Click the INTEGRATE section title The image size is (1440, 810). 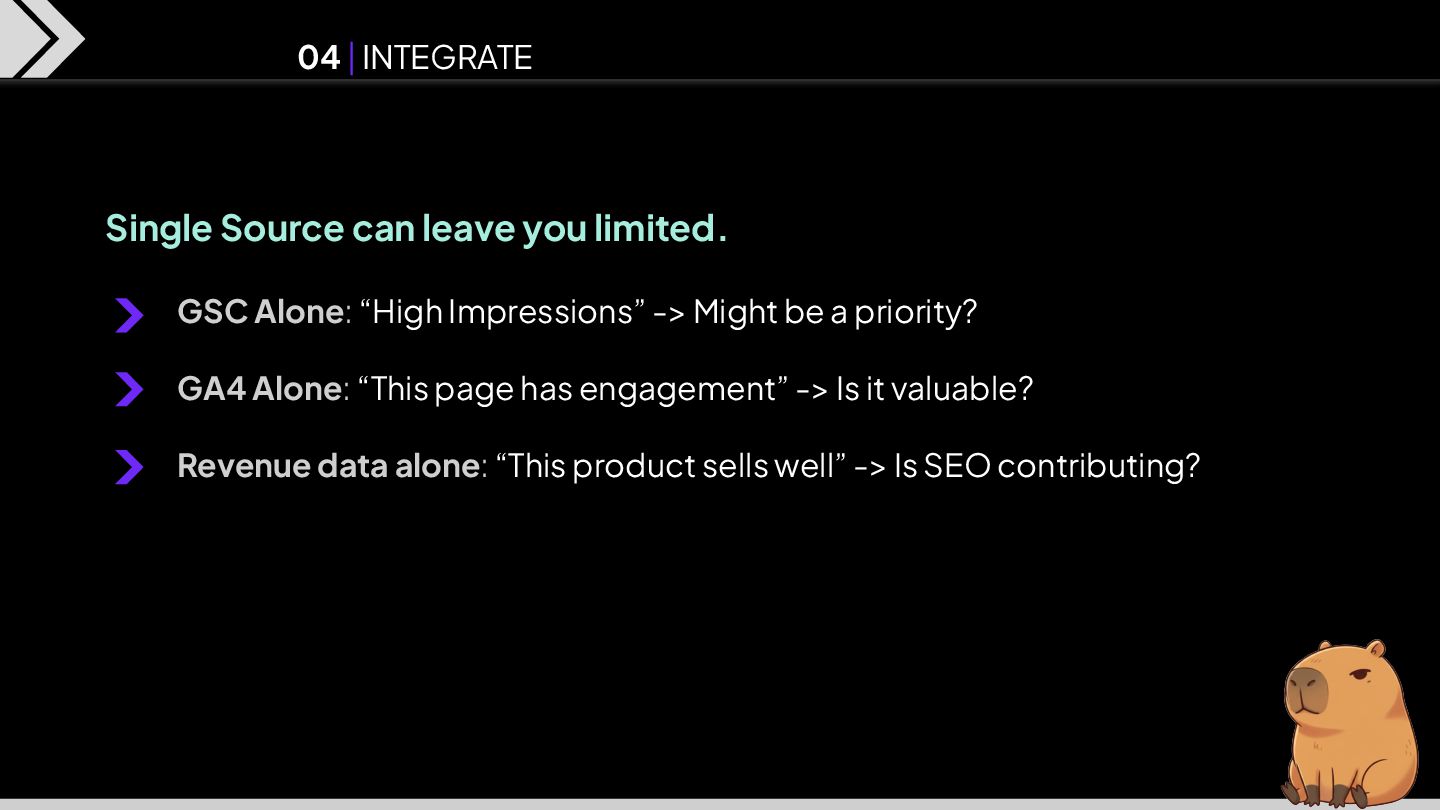click(x=447, y=58)
